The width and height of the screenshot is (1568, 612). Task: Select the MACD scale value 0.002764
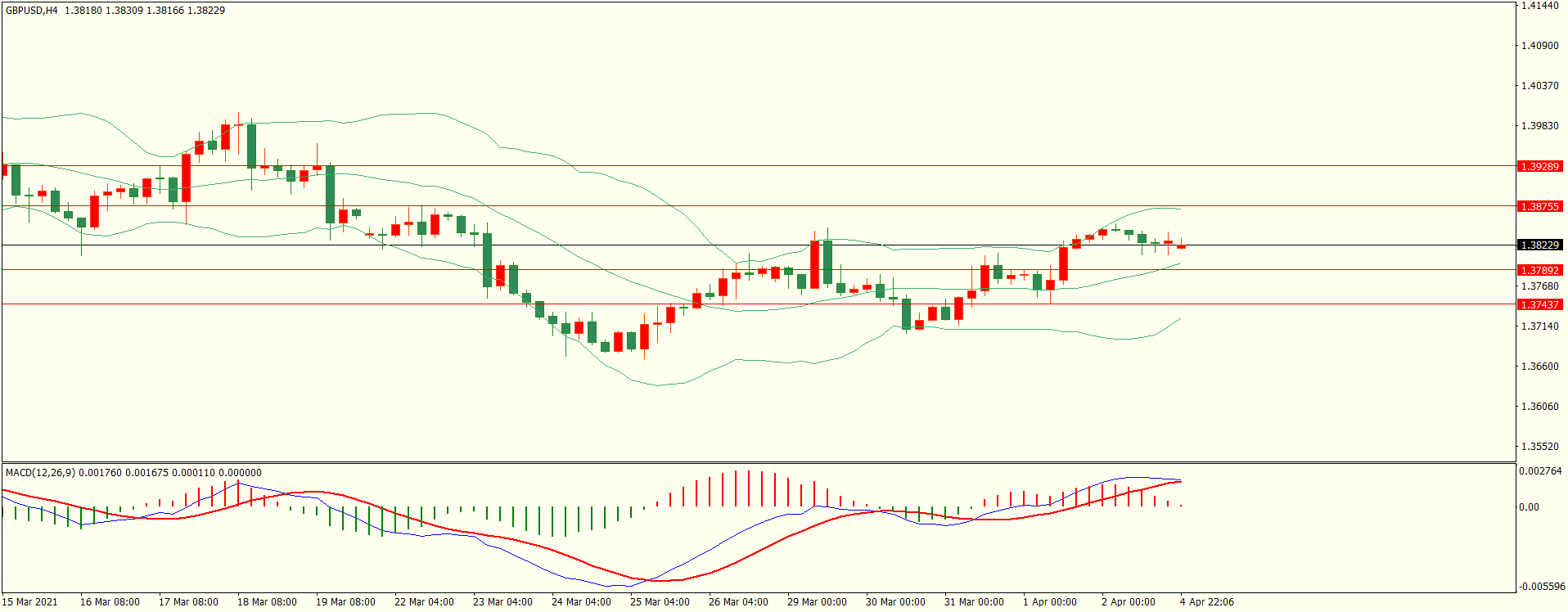(x=1540, y=471)
